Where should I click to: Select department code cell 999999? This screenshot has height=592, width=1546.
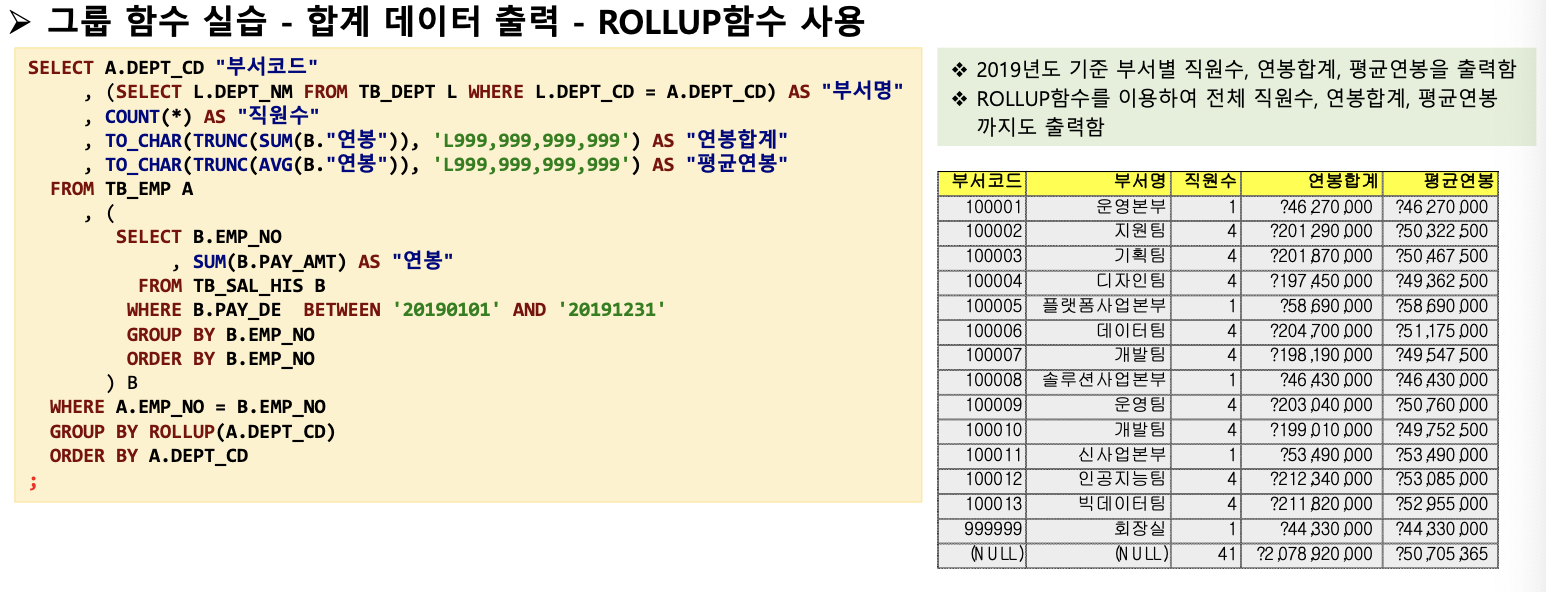click(982, 529)
